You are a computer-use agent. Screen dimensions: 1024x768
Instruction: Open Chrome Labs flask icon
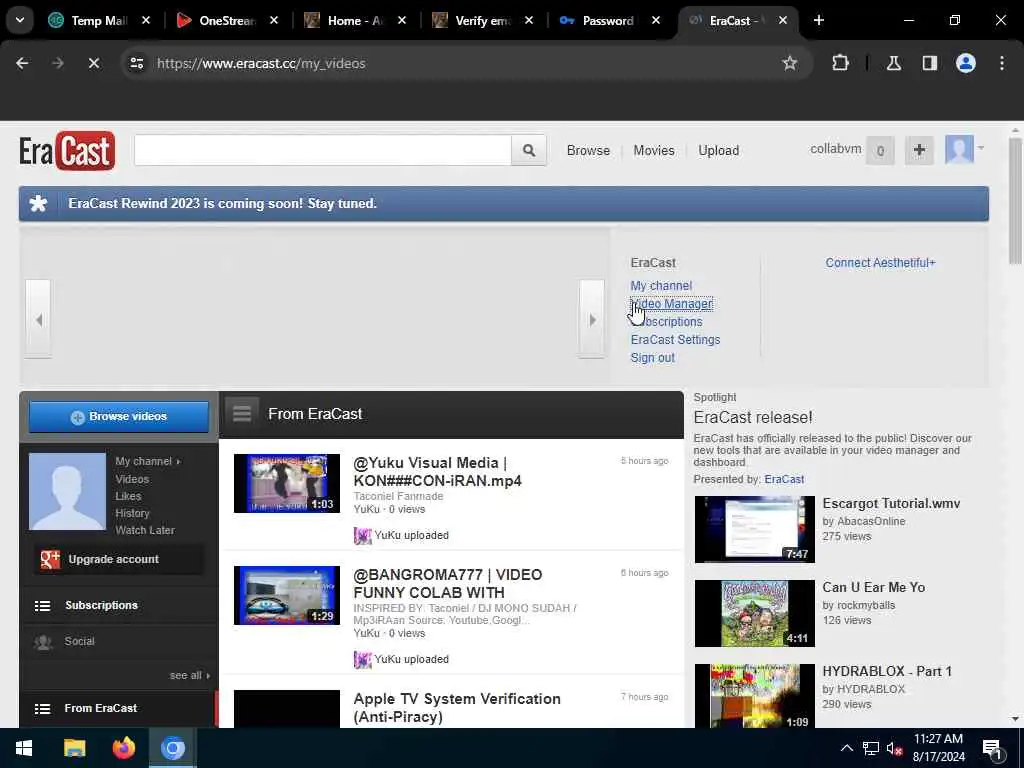click(x=893, y=63)
